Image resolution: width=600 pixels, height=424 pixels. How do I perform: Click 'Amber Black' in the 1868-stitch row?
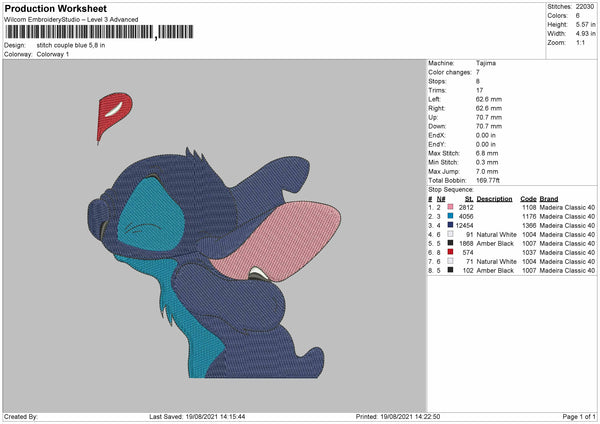coord(495,243)
